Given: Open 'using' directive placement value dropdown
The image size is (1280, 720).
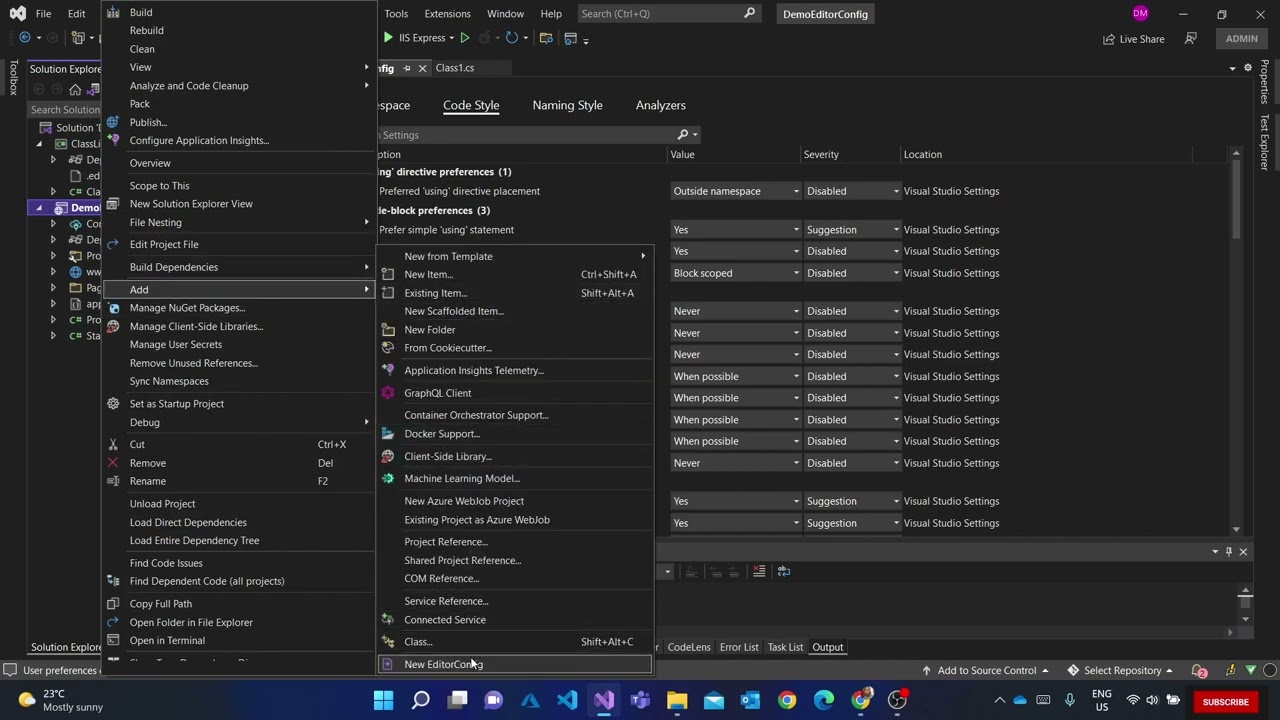Looking at the screenshot, I should tap(736, 191).
